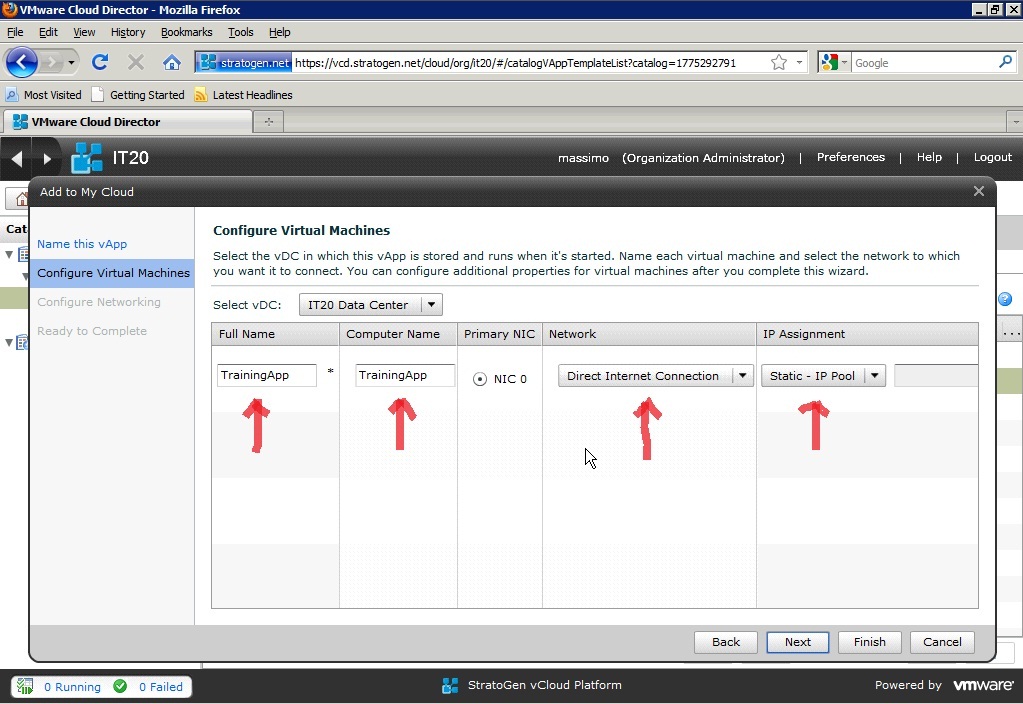Click the Primary NIC column header
The image size is (1023, 704).
click(x=500, y=334)
